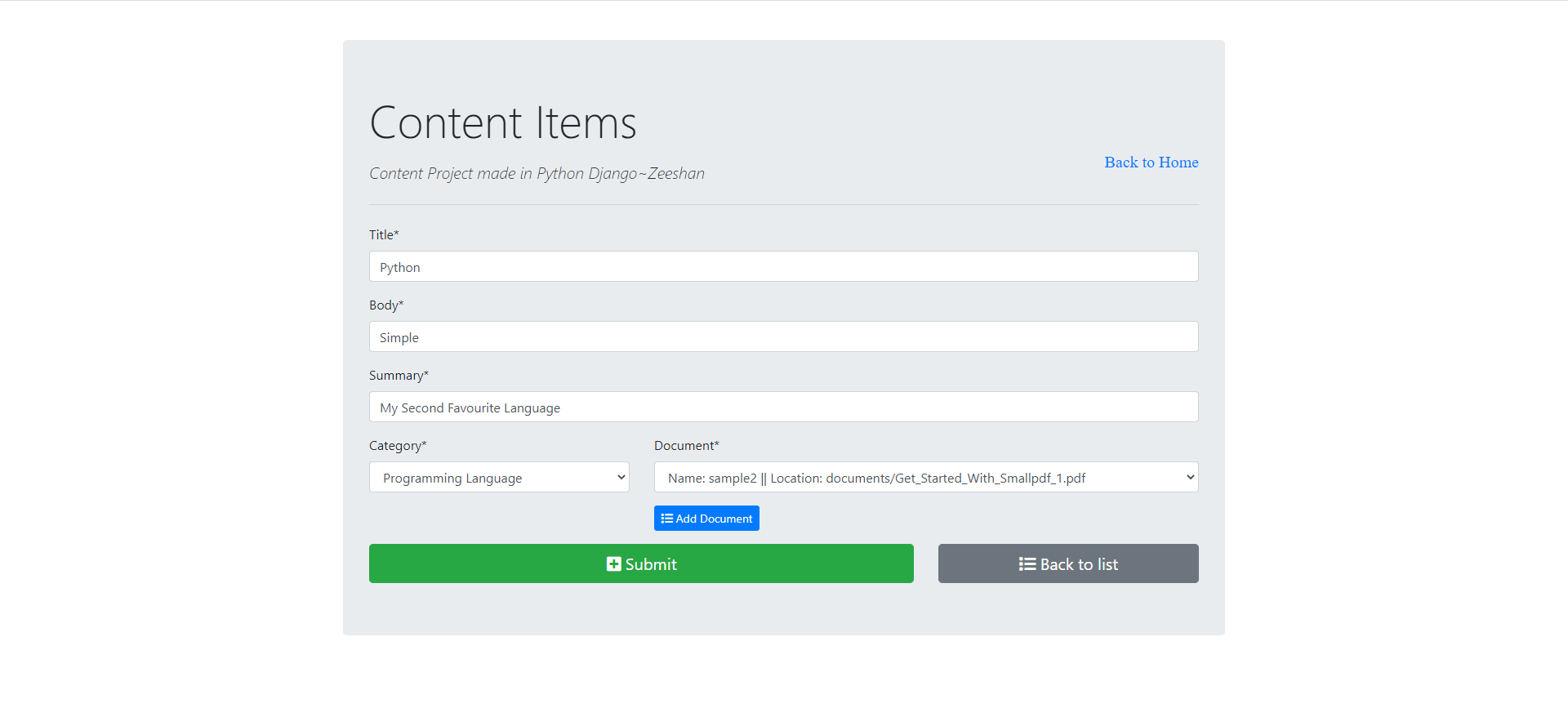Expand the Document dropdown with sample2
The image size is (1568, 717).
pos(926,477)
